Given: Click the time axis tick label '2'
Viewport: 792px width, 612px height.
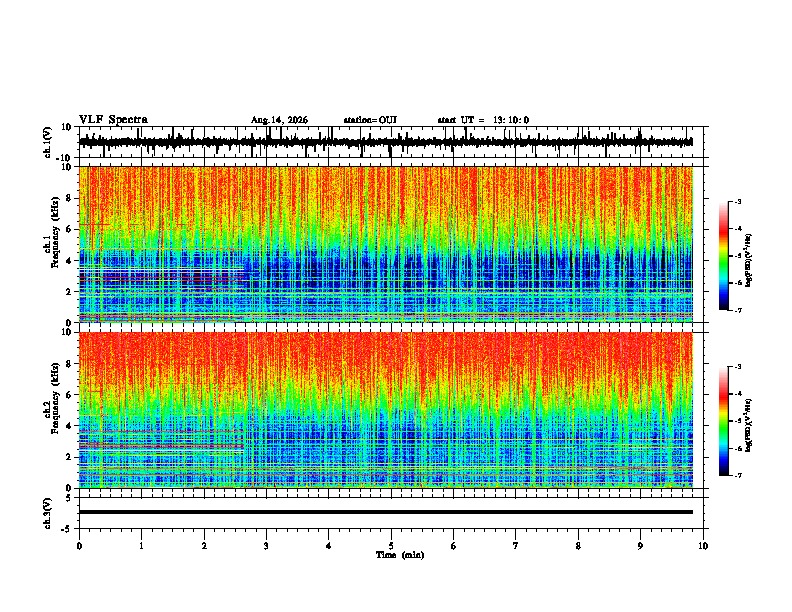Looking at the screenshot, I should pos(204,546).
